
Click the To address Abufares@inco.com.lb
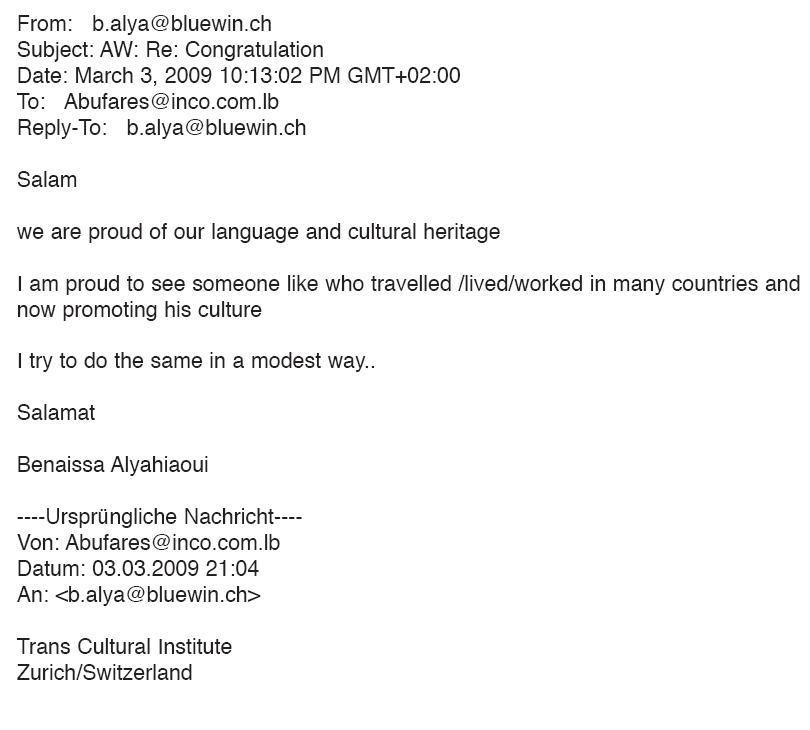172,102
